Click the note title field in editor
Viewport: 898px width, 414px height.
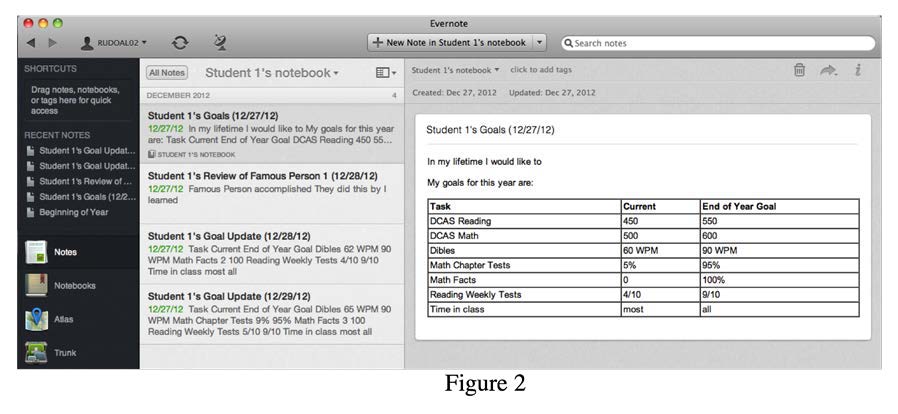[x=641, y=130]
